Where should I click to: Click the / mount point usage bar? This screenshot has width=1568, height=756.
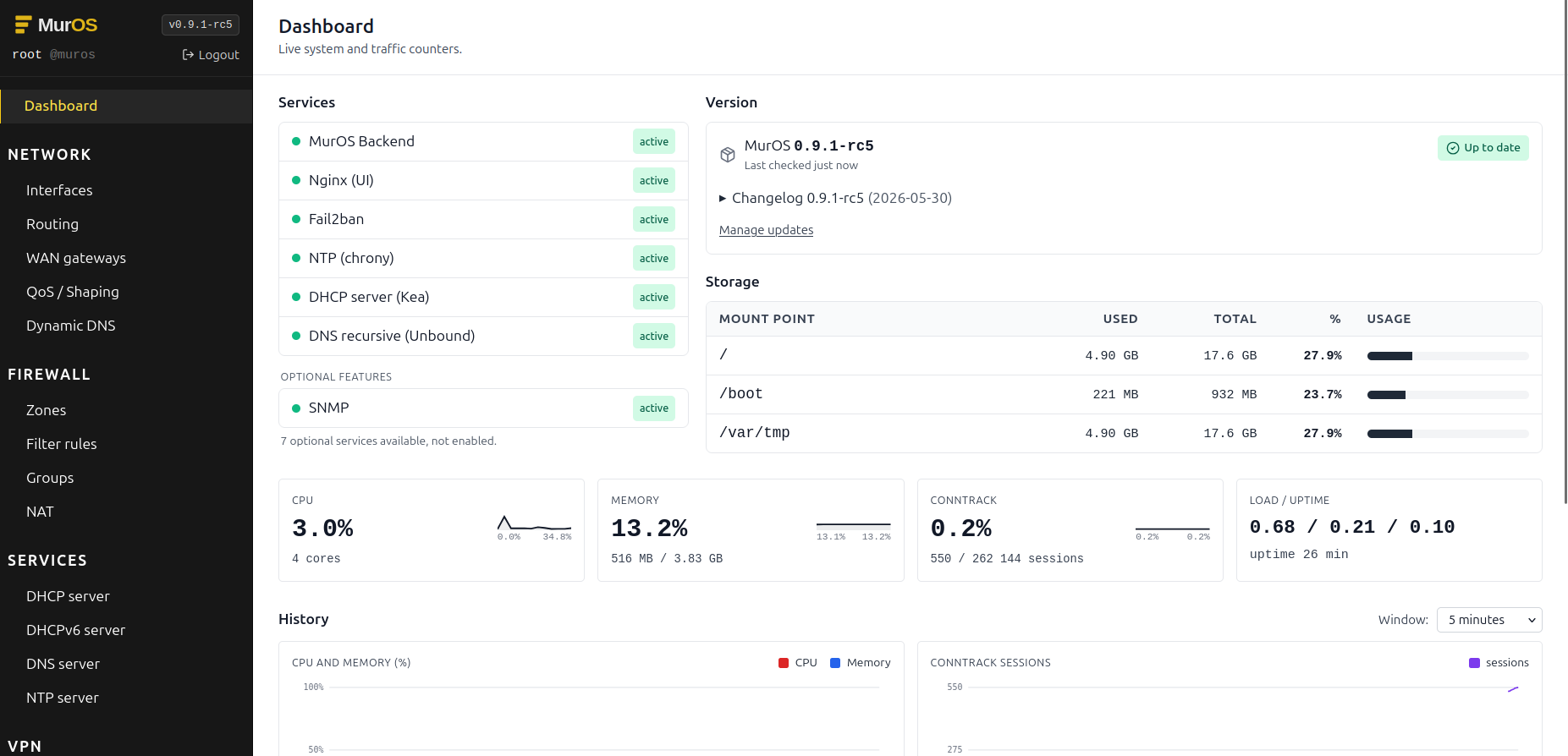pyautogui.click(x=1448, y=356)
